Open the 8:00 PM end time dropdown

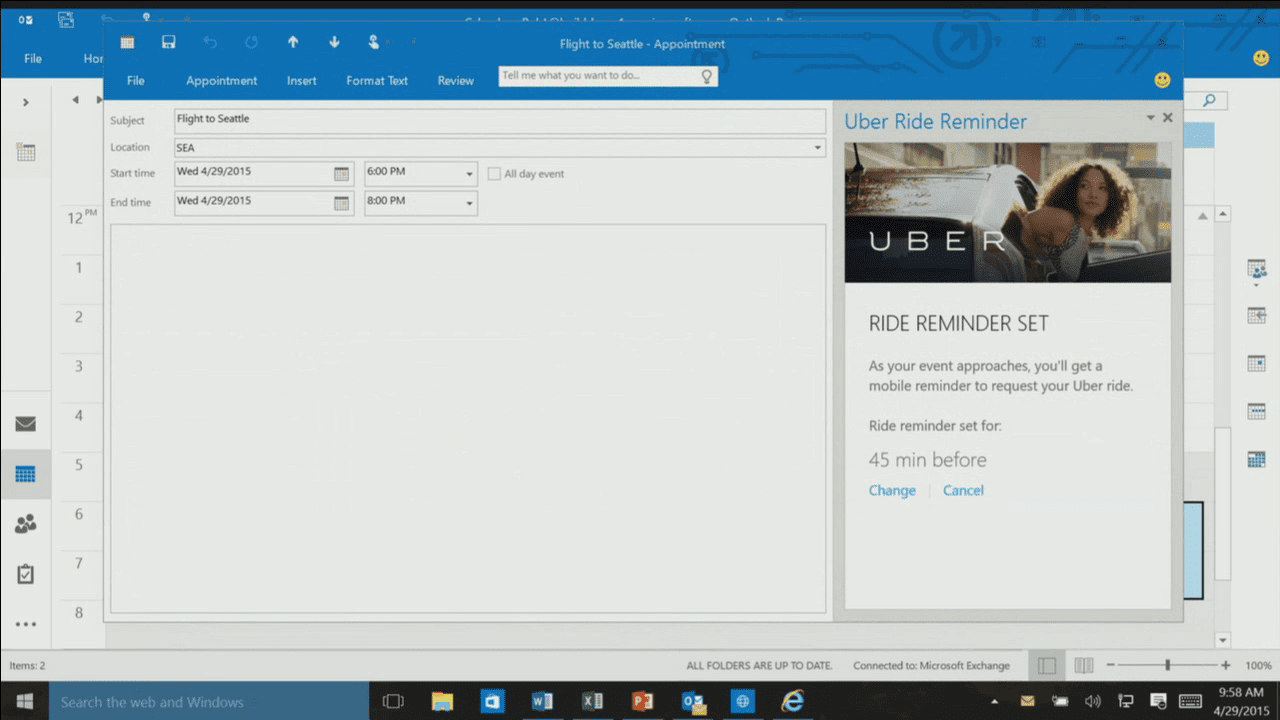tap(469, 203)
